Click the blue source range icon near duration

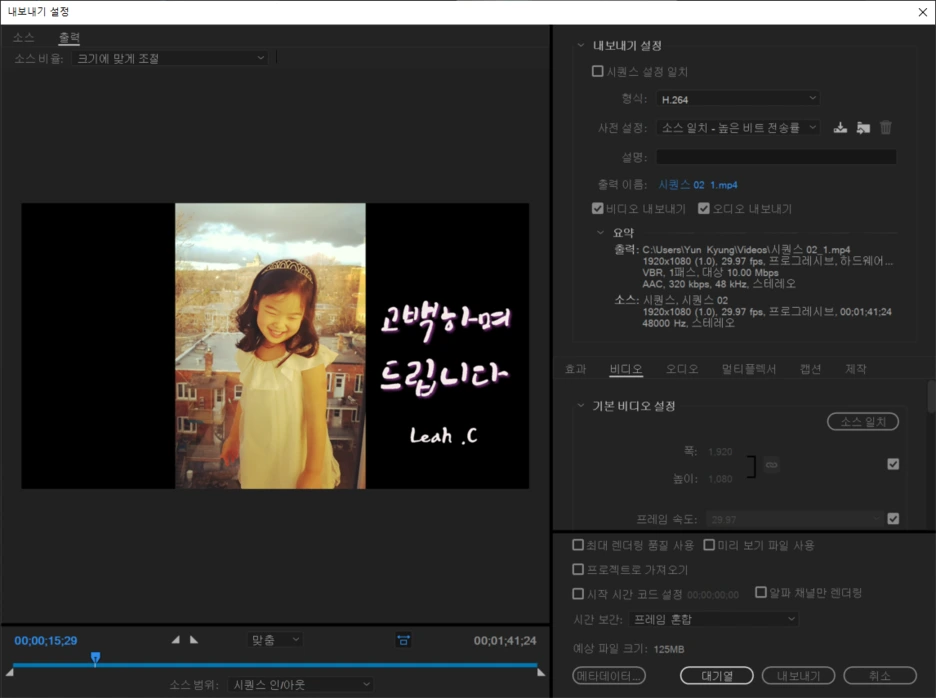tap(405, 638)
